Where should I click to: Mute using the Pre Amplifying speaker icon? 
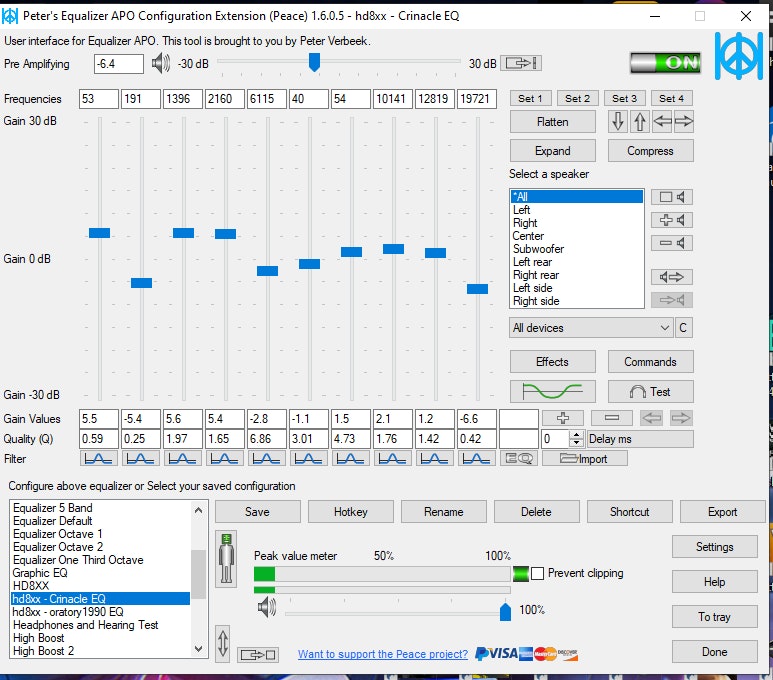[x=161, y=64]
